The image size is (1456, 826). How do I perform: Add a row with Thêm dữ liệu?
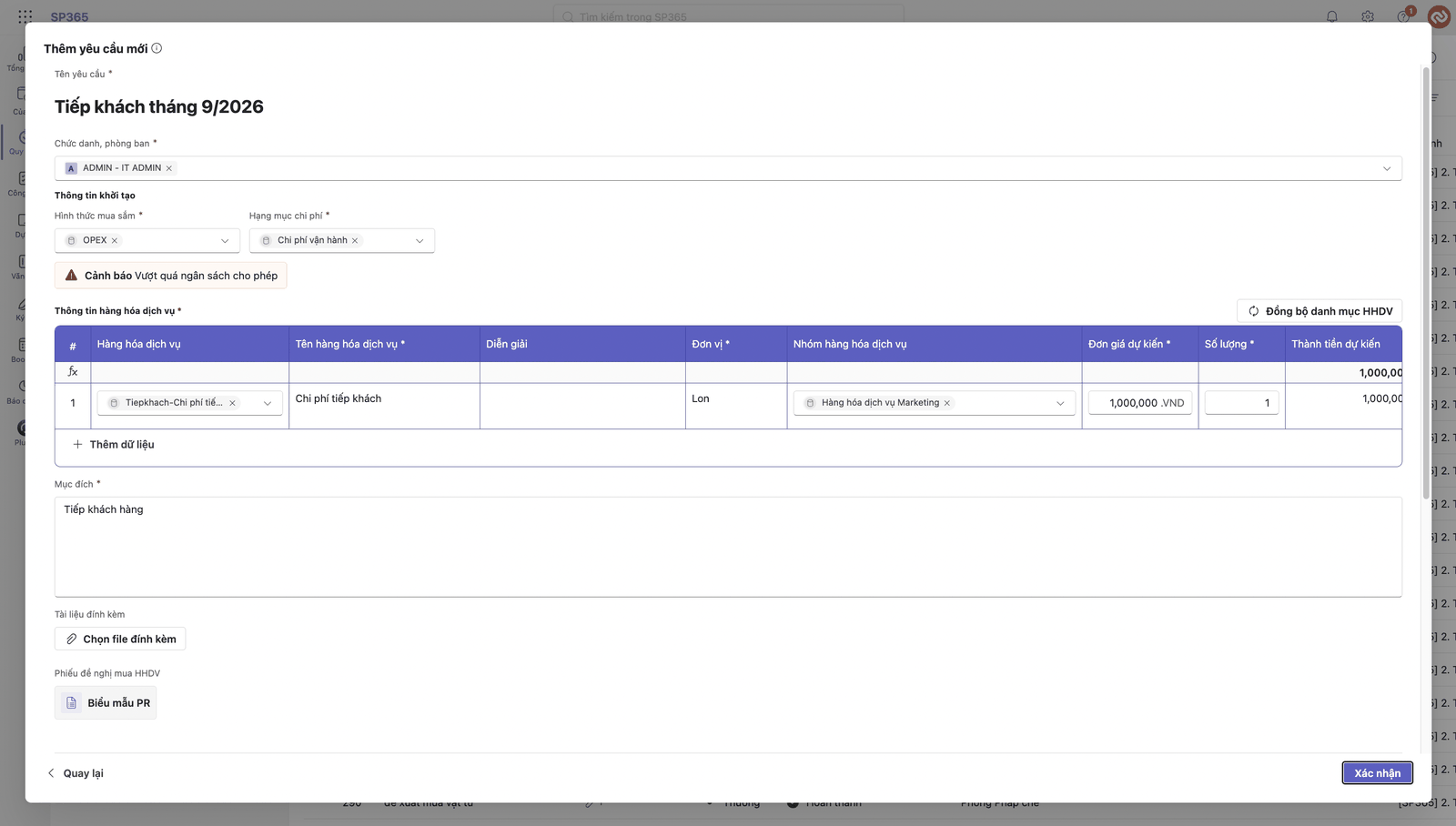click(x=114, y=445)
